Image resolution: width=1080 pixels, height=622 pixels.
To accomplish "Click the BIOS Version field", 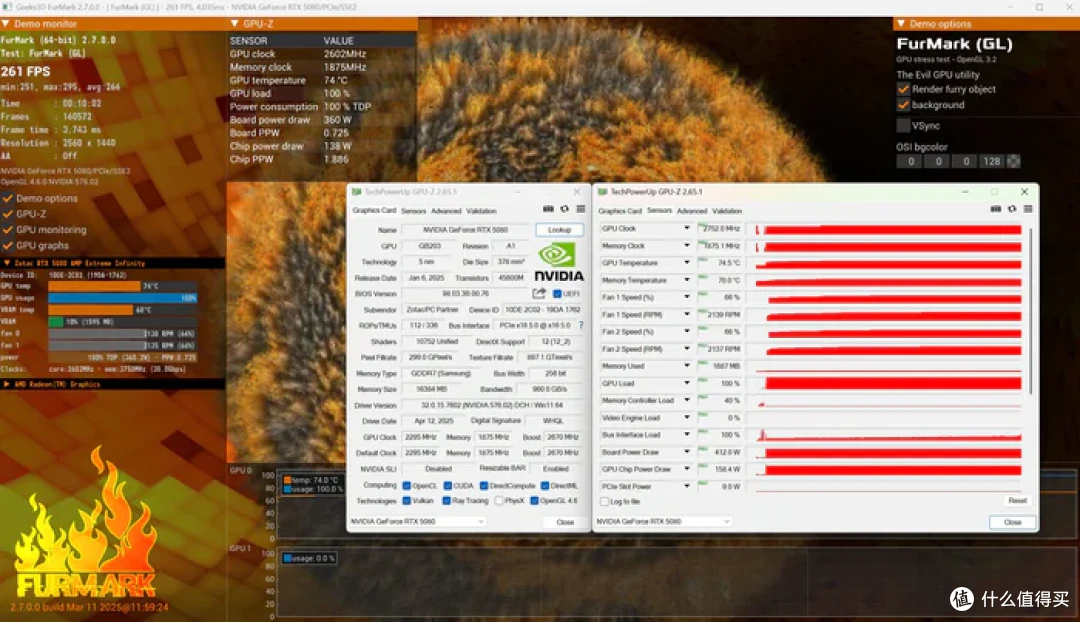I will click(466, 293).
